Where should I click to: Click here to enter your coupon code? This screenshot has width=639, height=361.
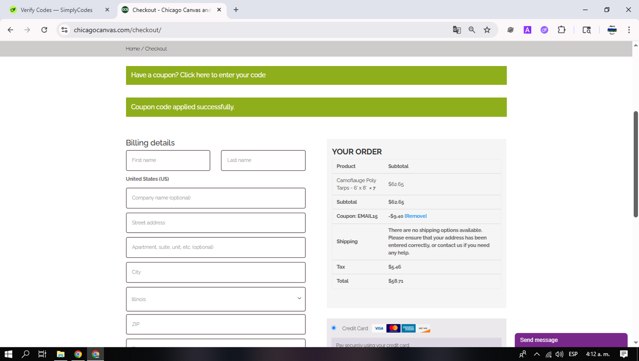(x=223, y=75)
